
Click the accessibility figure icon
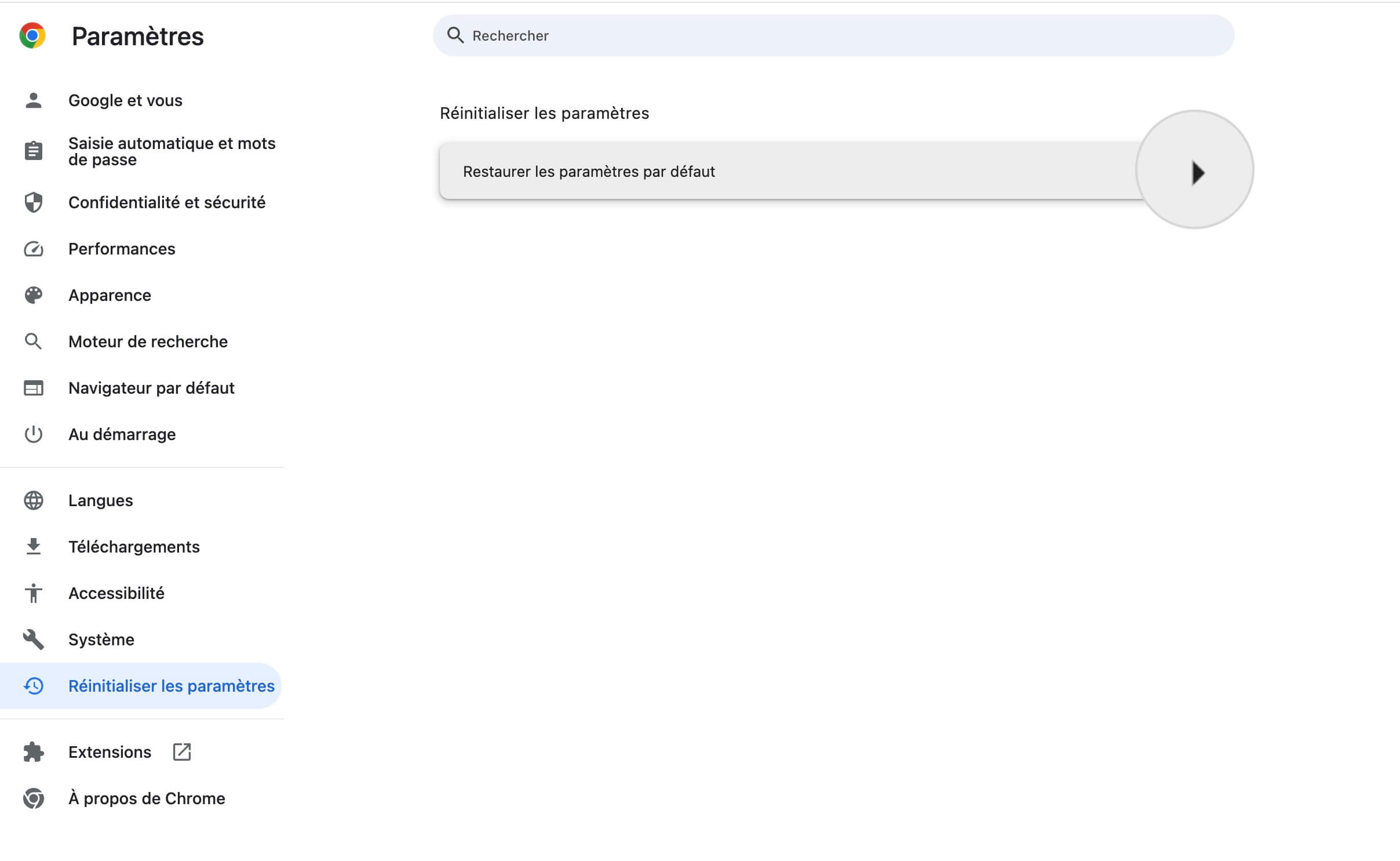34,593
